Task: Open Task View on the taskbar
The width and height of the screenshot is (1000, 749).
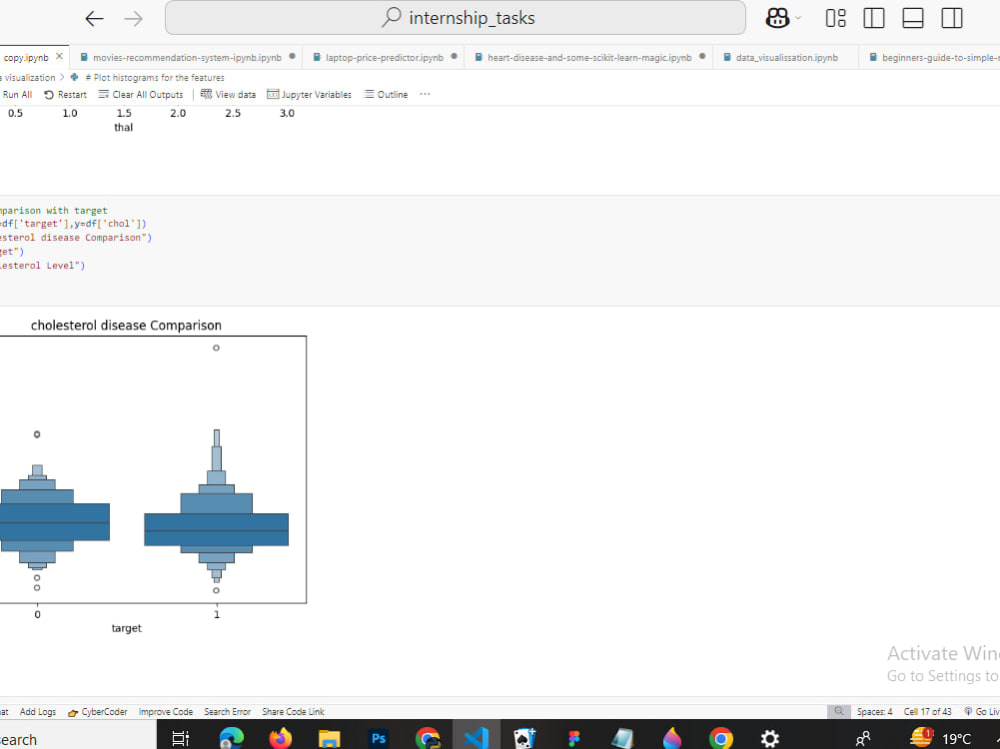Action: coord(181,738)
